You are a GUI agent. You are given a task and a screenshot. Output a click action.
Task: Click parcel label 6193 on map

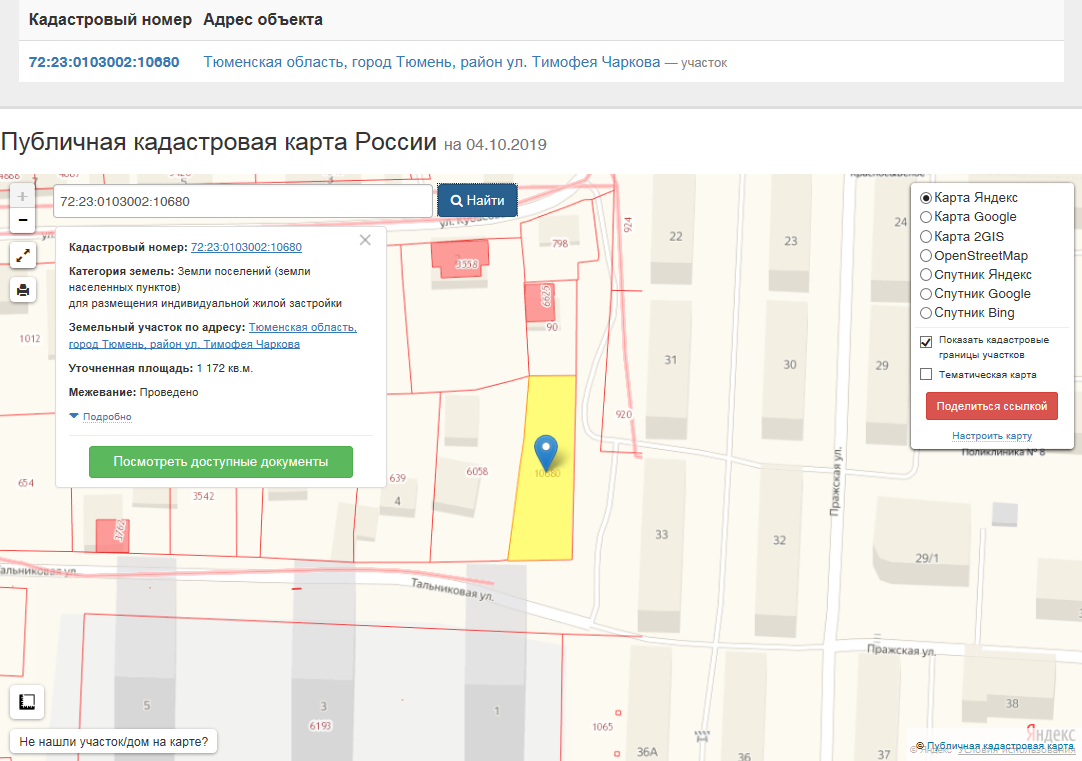click(321, 726)
